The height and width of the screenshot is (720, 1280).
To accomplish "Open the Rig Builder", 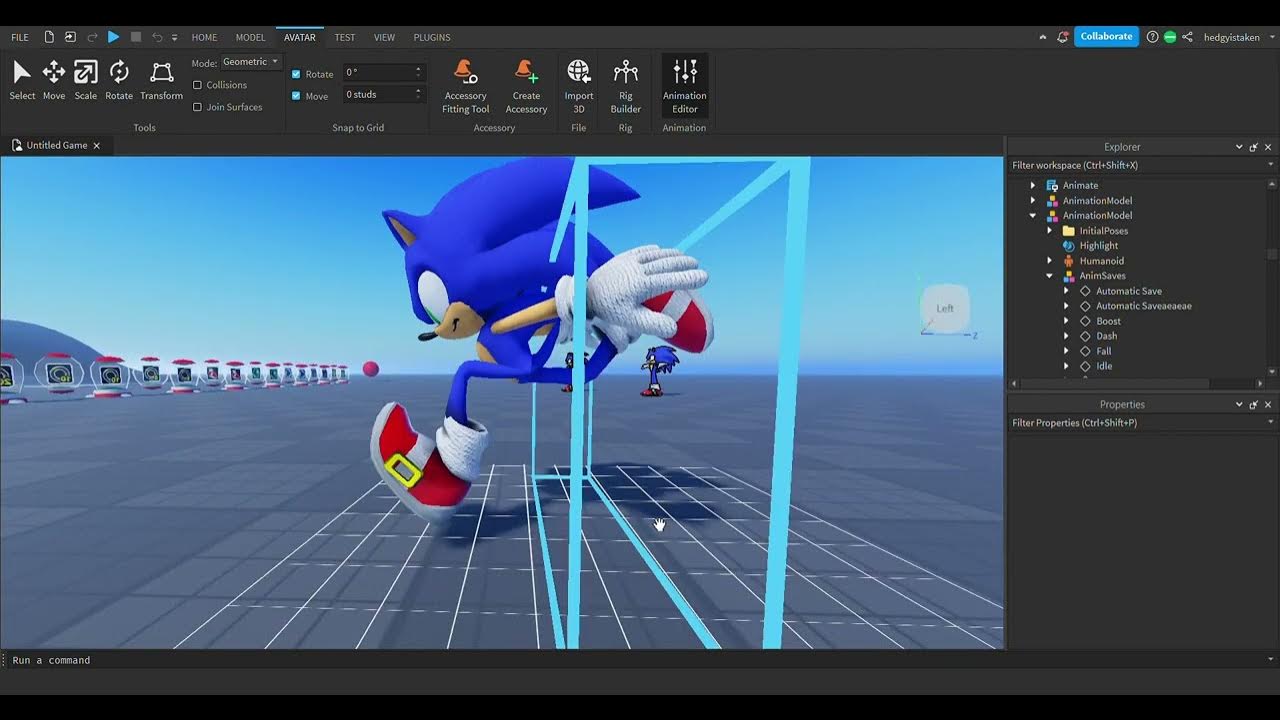I will pos(626,86).
